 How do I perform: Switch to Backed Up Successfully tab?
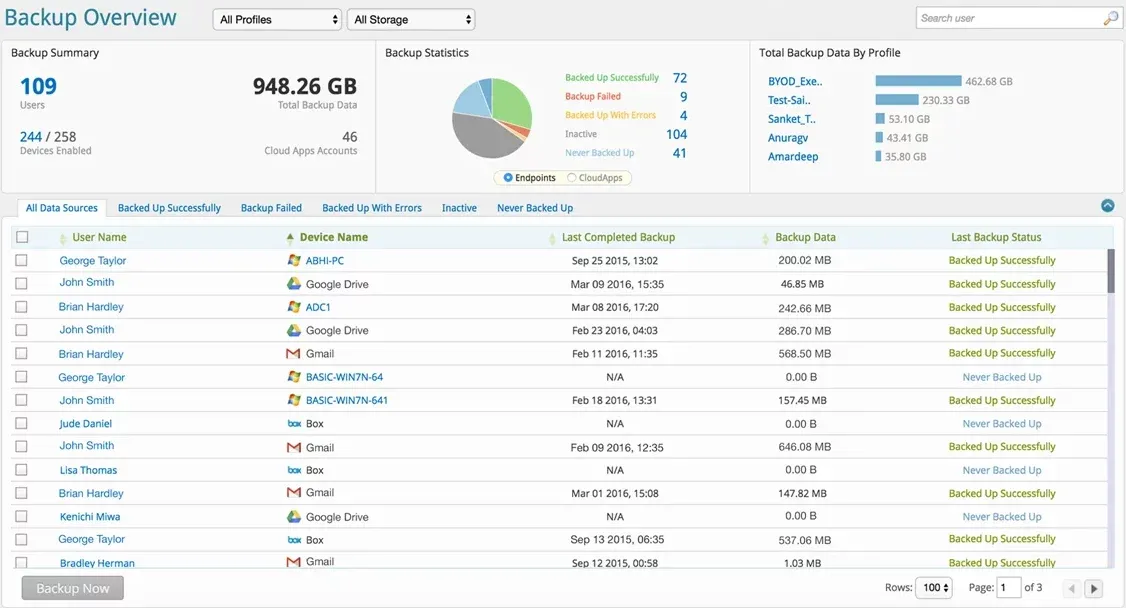click(x=169, y=208)
